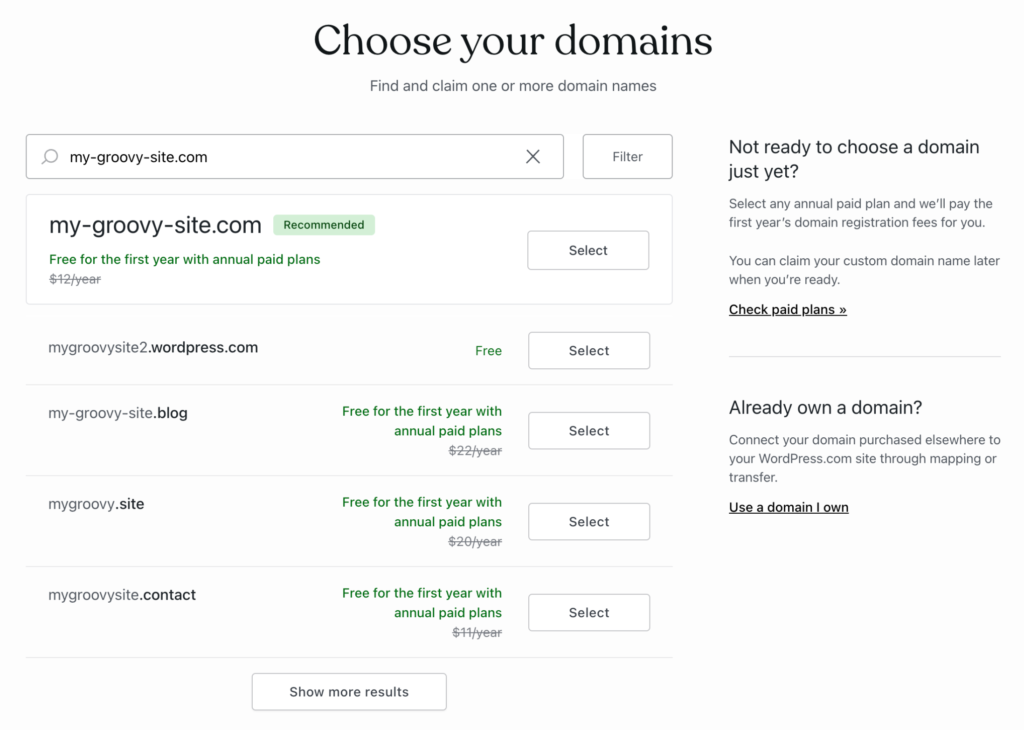Click the magnifying glass search icon

[50, 157]
